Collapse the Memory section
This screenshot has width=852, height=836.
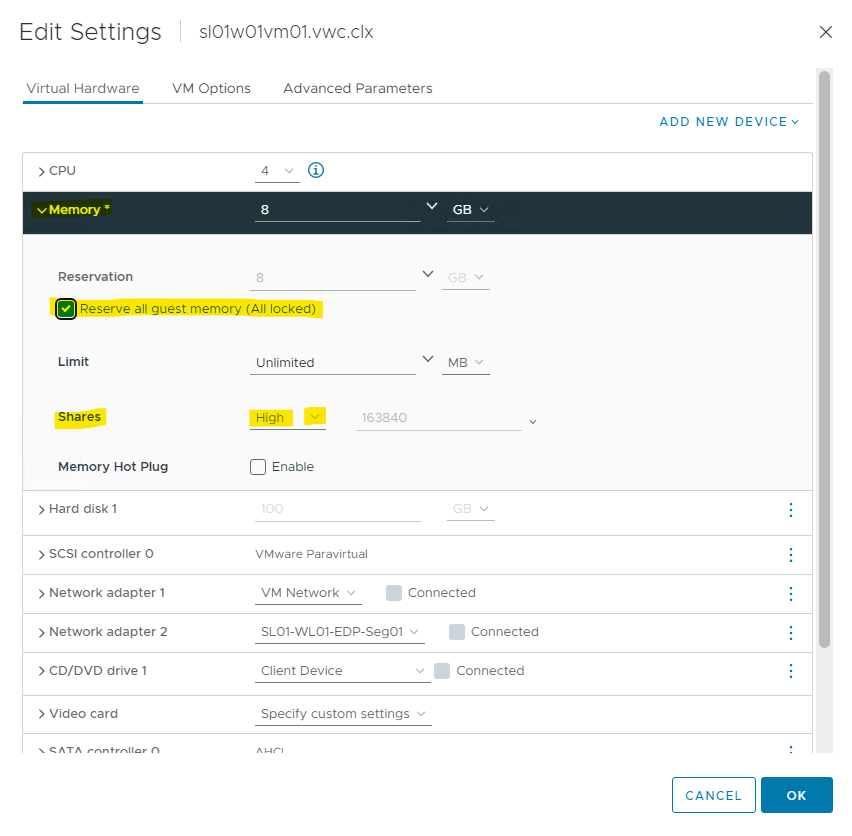click(41, 210)
